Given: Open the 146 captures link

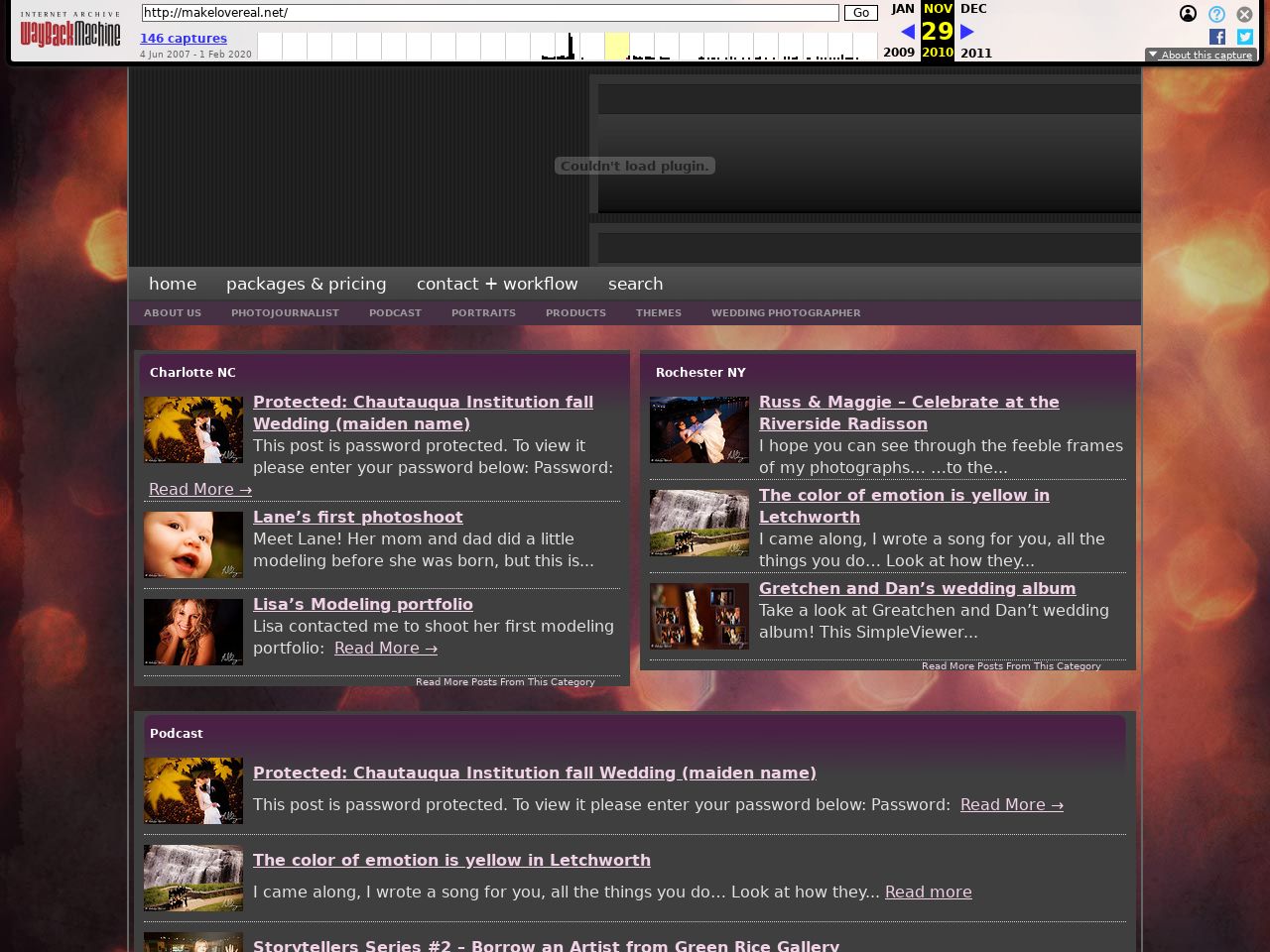Looking at the screenshot, I should (x=184, y=39).
